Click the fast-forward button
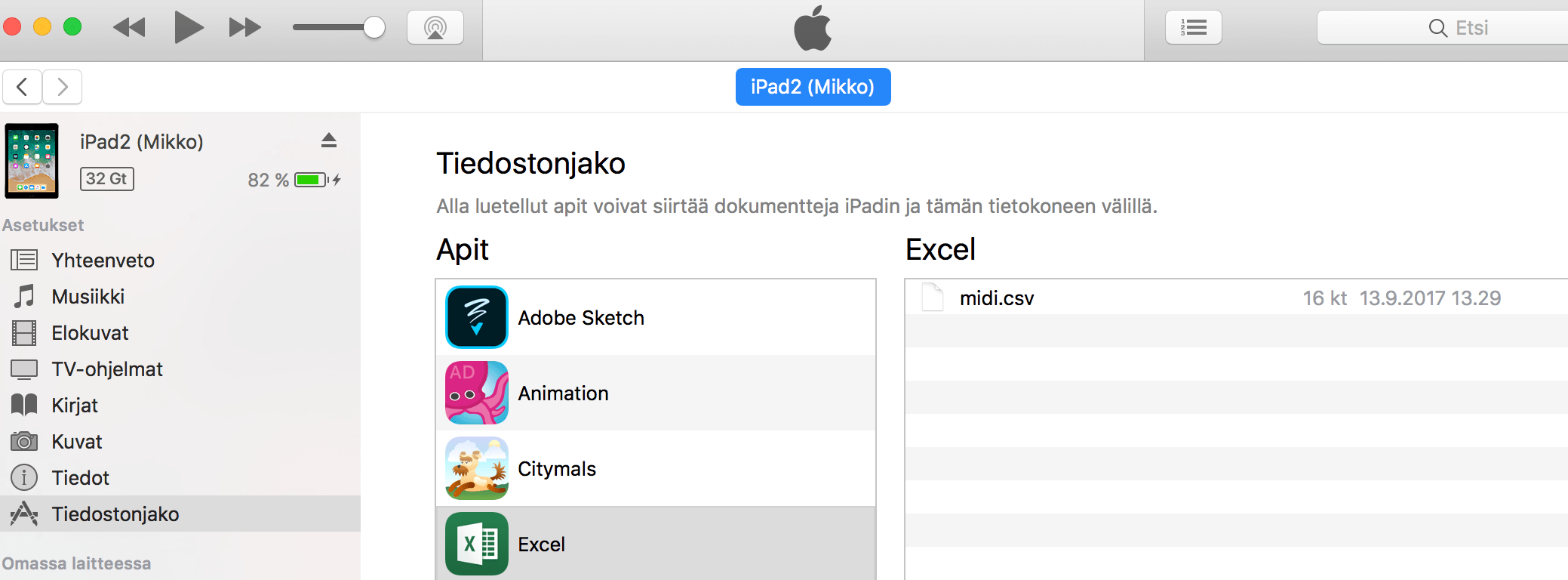Image resolution: width=1568 pixels, height=580 pixels. pyautogui.click(x=244, y=28)
